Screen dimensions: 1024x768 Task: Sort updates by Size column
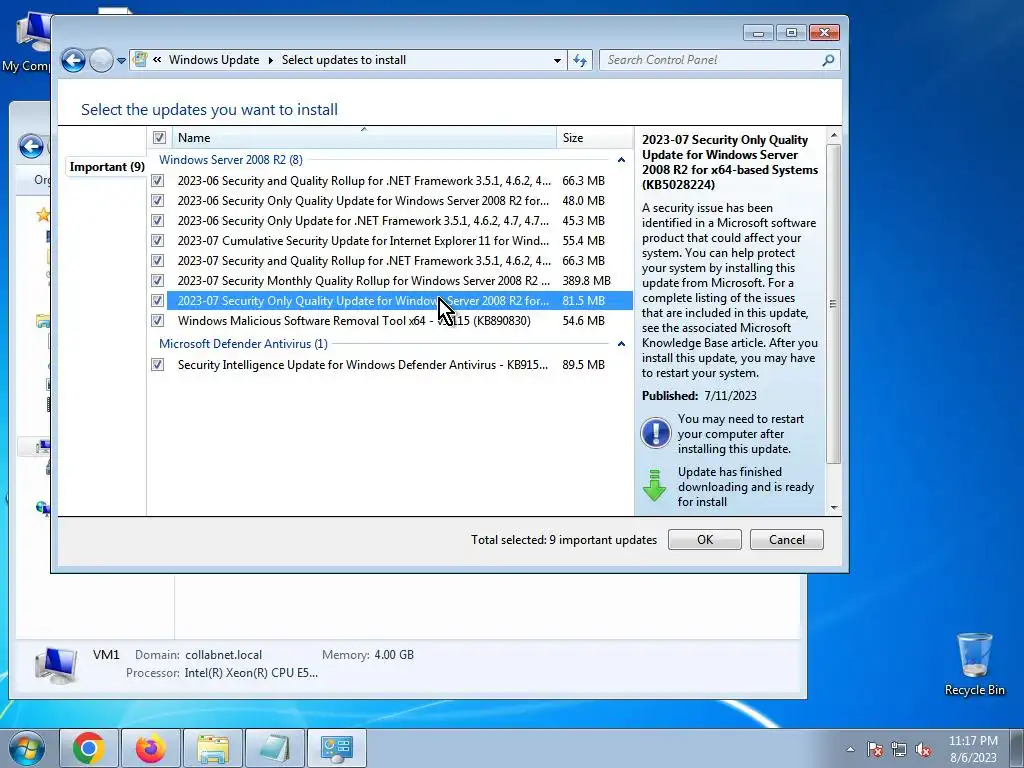click(x=594, y=138)
